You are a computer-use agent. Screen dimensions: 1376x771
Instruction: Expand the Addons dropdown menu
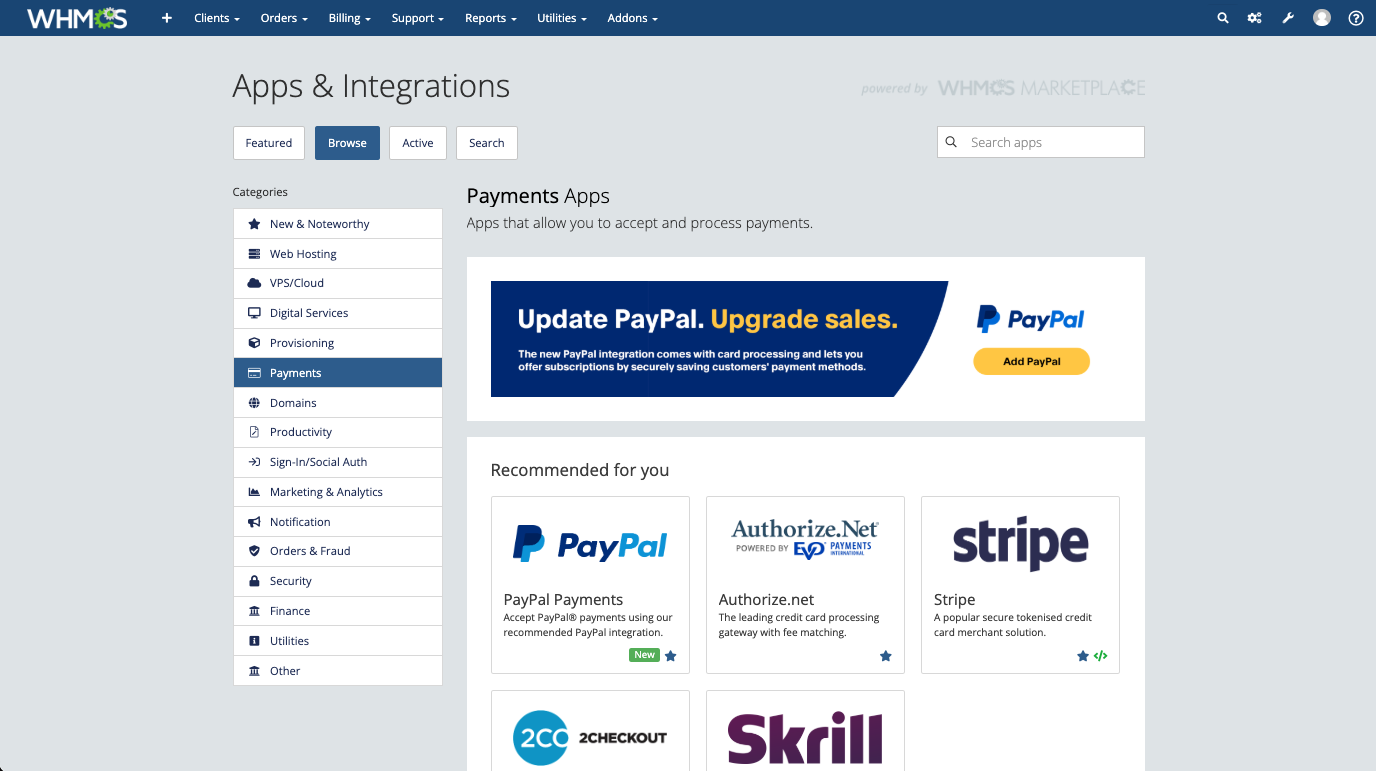[632, 18]
